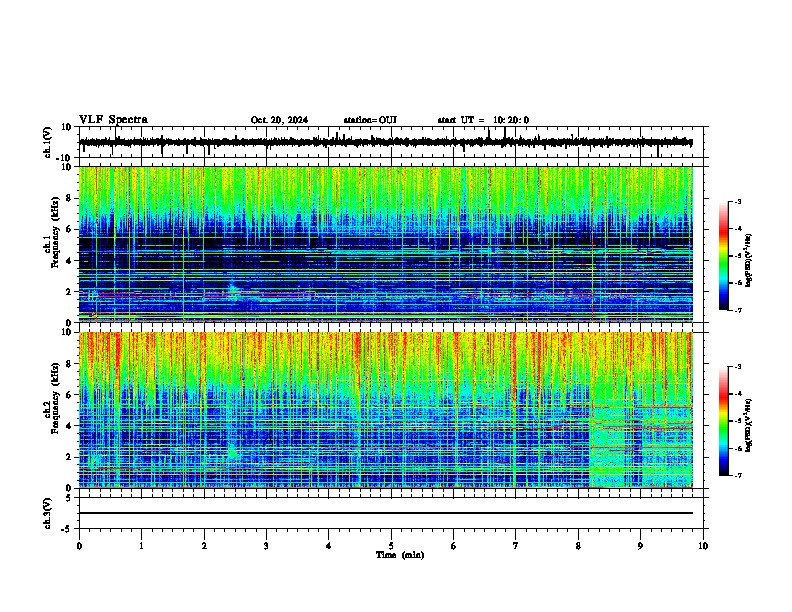
Task: Click the time axis tick label '10'
Action: (x=703, y=546)
